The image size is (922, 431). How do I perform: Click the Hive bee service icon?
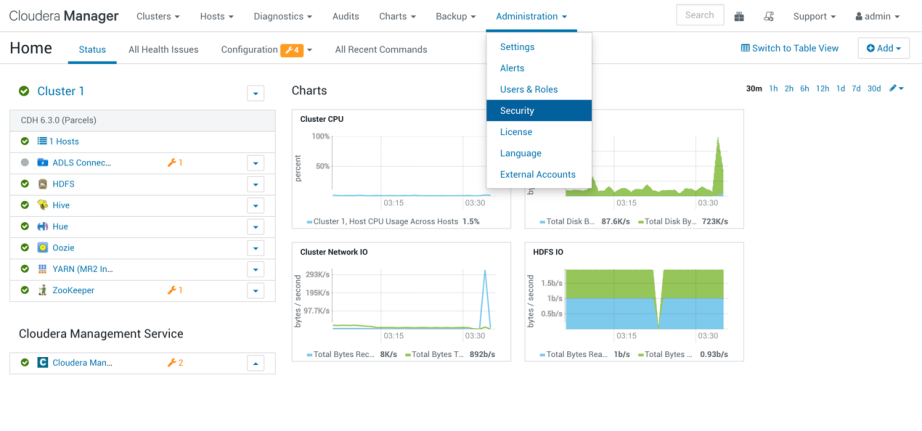(x=43, y=205)
